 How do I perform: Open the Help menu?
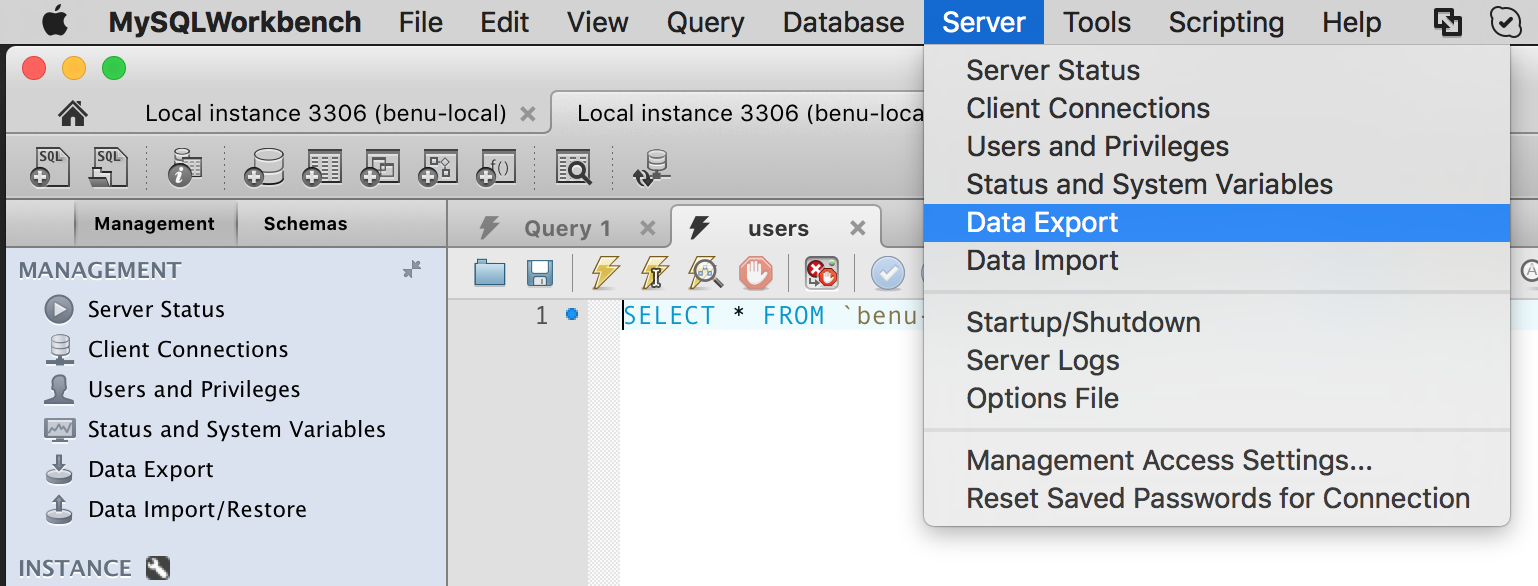(x=1351, y=22)
